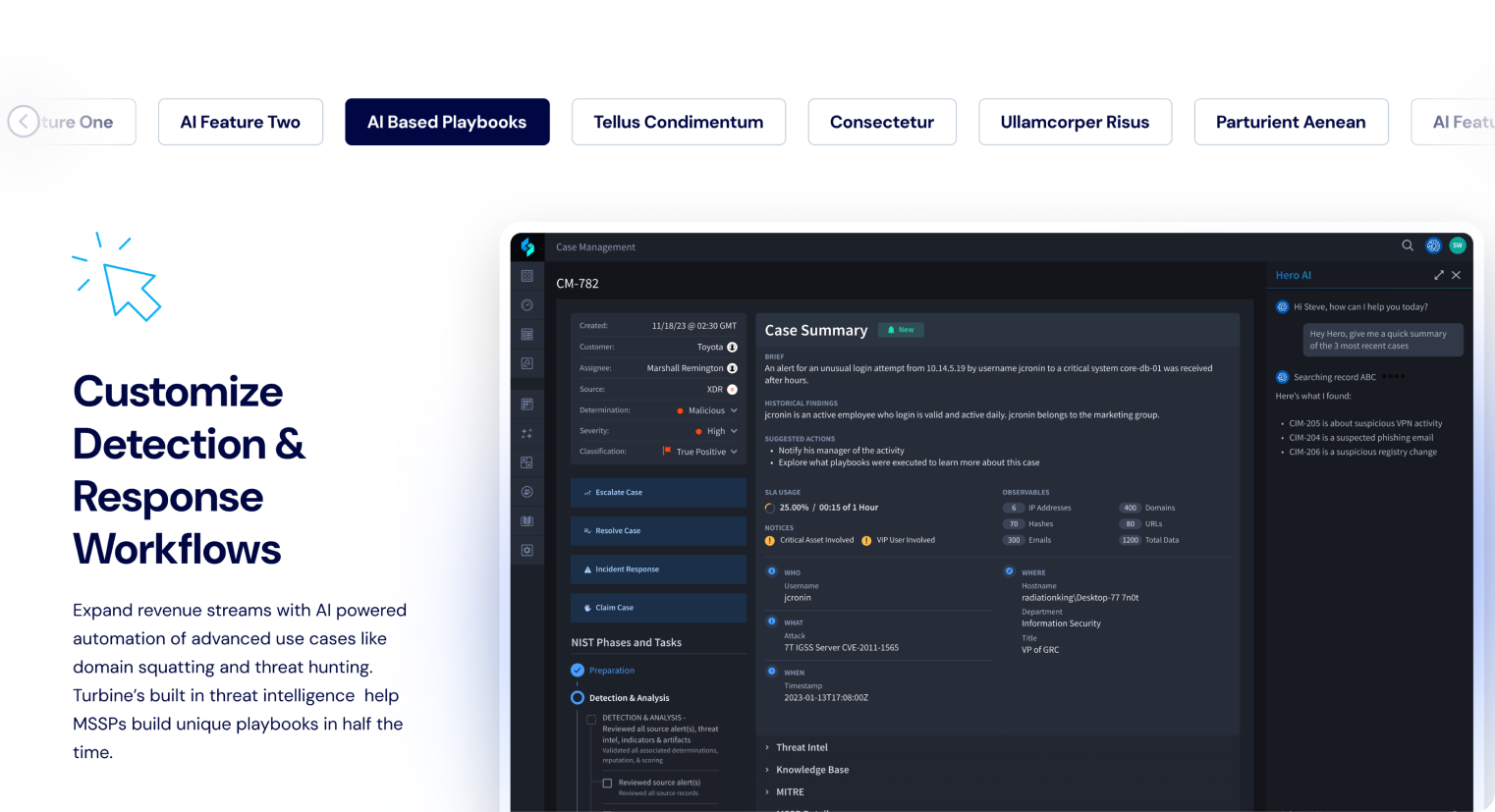Click the WHO info icon
The image size is (1495, 812).
coord(772,571)
